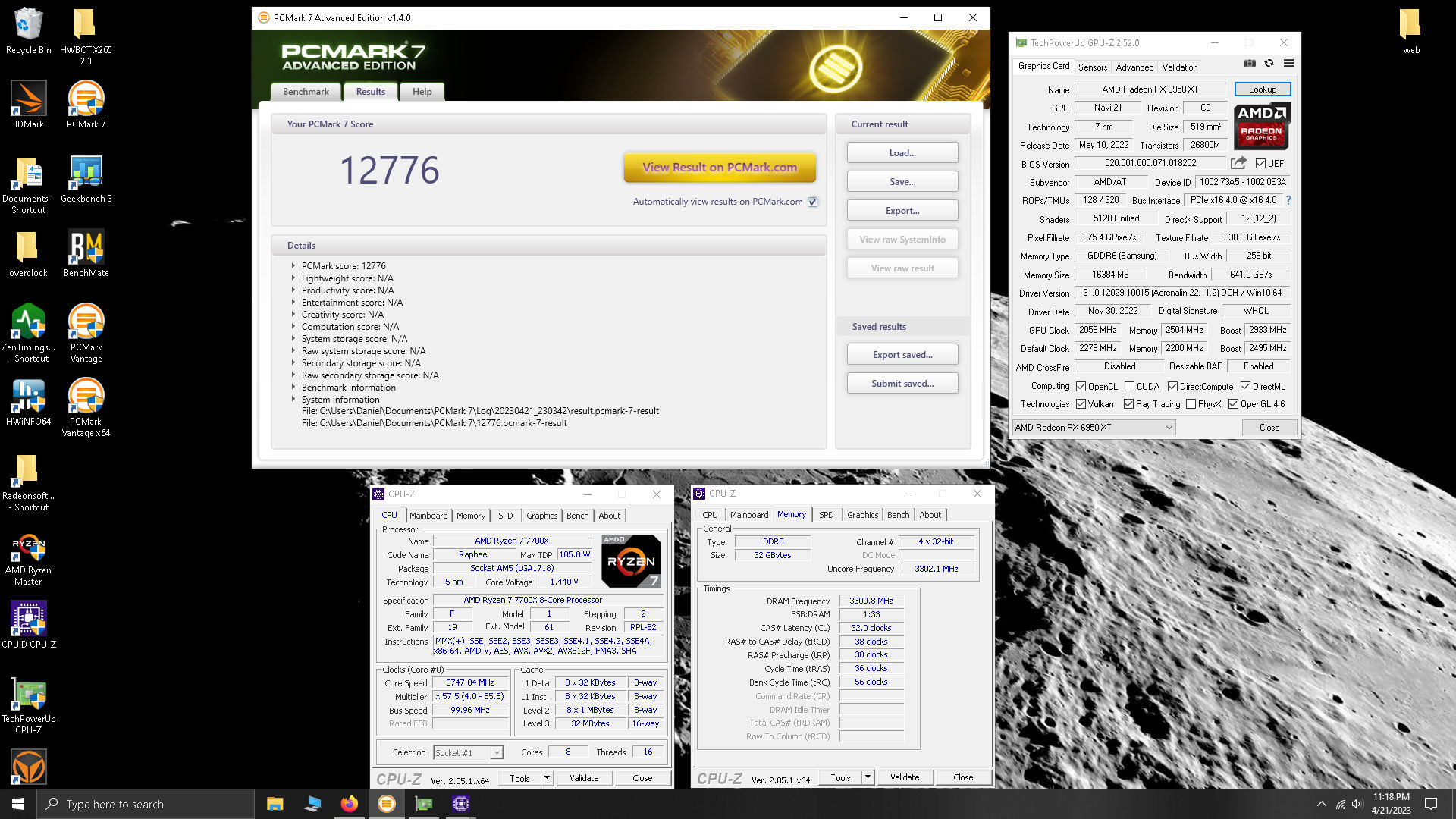
Task: Click View Result on PCMark.com button
Action: [720, 168]
